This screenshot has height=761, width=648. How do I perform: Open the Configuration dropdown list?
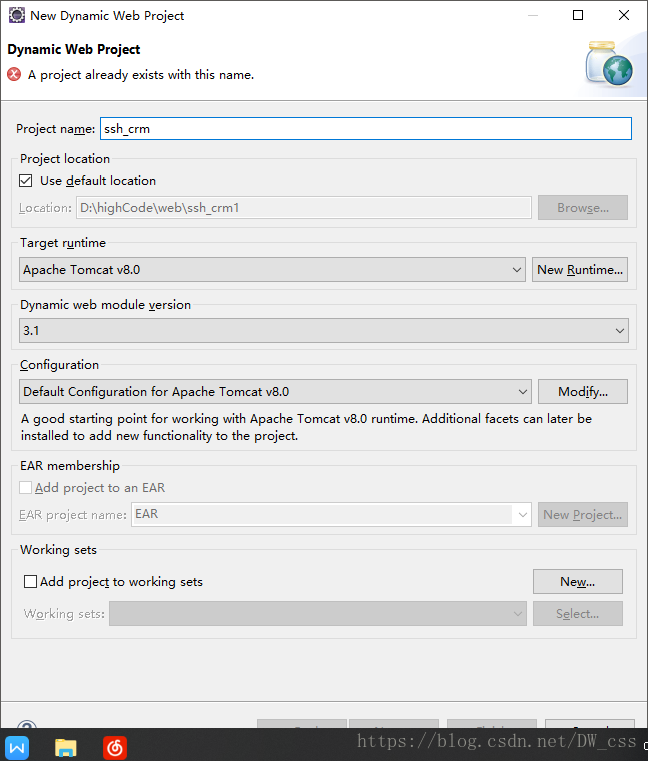(275, 392)
